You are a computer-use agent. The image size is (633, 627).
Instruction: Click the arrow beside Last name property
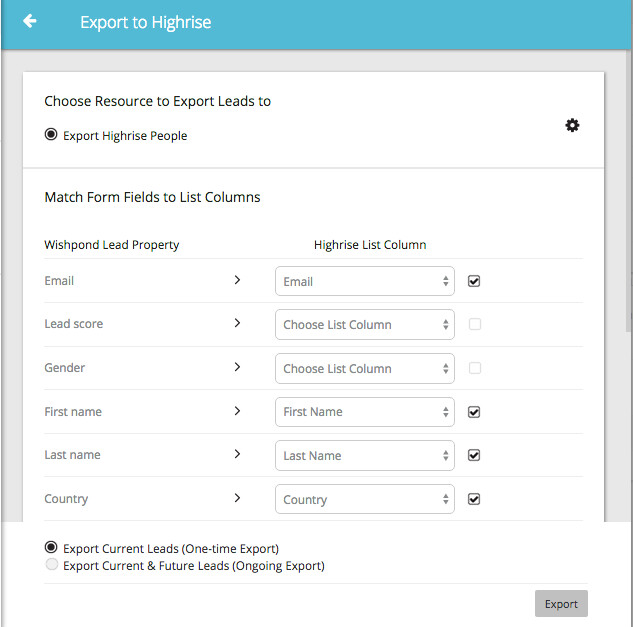coord(237,454)
